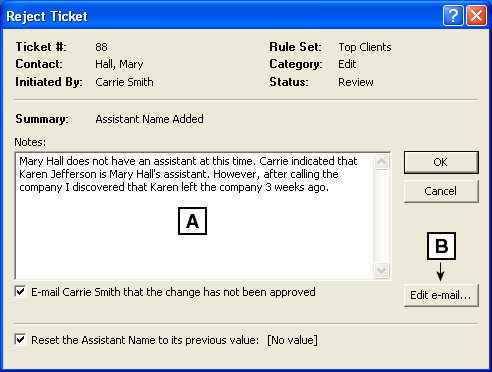Click the [No value] previous value text
Screen dimensions: 492x372
(x=292, y=340)
